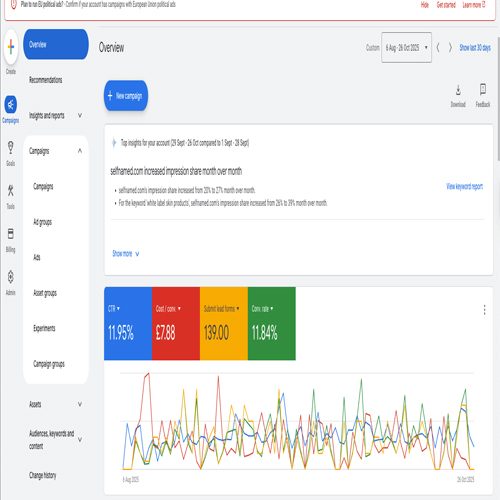
Task: Open the chart three-dot options menu
Action: click(x=484, y=310)
